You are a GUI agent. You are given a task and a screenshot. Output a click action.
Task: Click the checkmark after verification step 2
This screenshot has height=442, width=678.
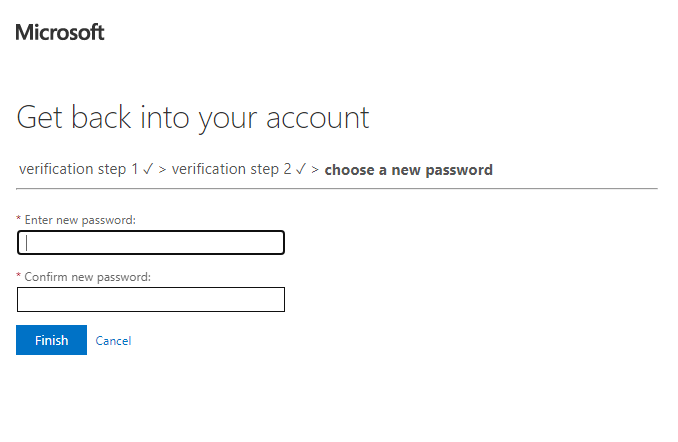tap(301, 169)
